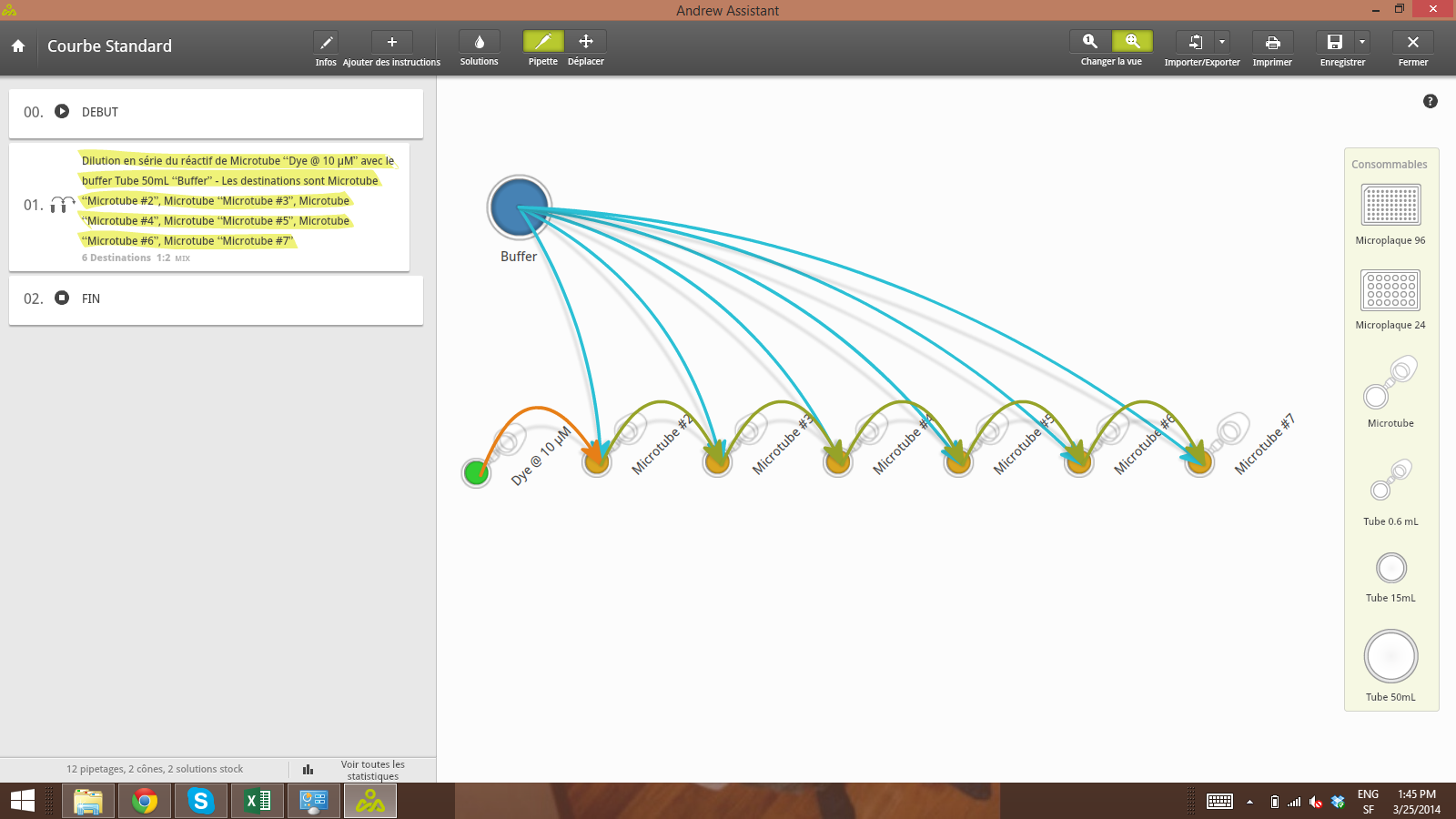This screenshot has height=819, width=1456.
Task: Click the Courbe Standard protocol title
Action: pos(109,45)
